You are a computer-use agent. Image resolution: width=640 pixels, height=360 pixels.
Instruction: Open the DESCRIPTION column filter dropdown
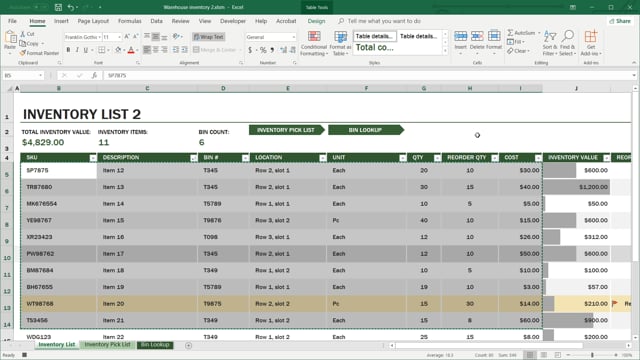pos(193,158)
